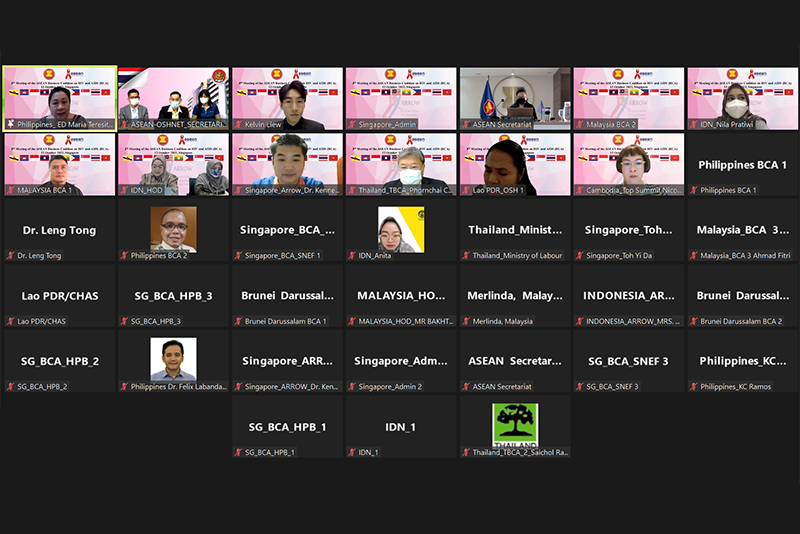Click the muted mic icon on IDN_1 tile
Image resolution: width=800 pixels, height=534 pixels.
pyautogui.click(x=352, y=453)
